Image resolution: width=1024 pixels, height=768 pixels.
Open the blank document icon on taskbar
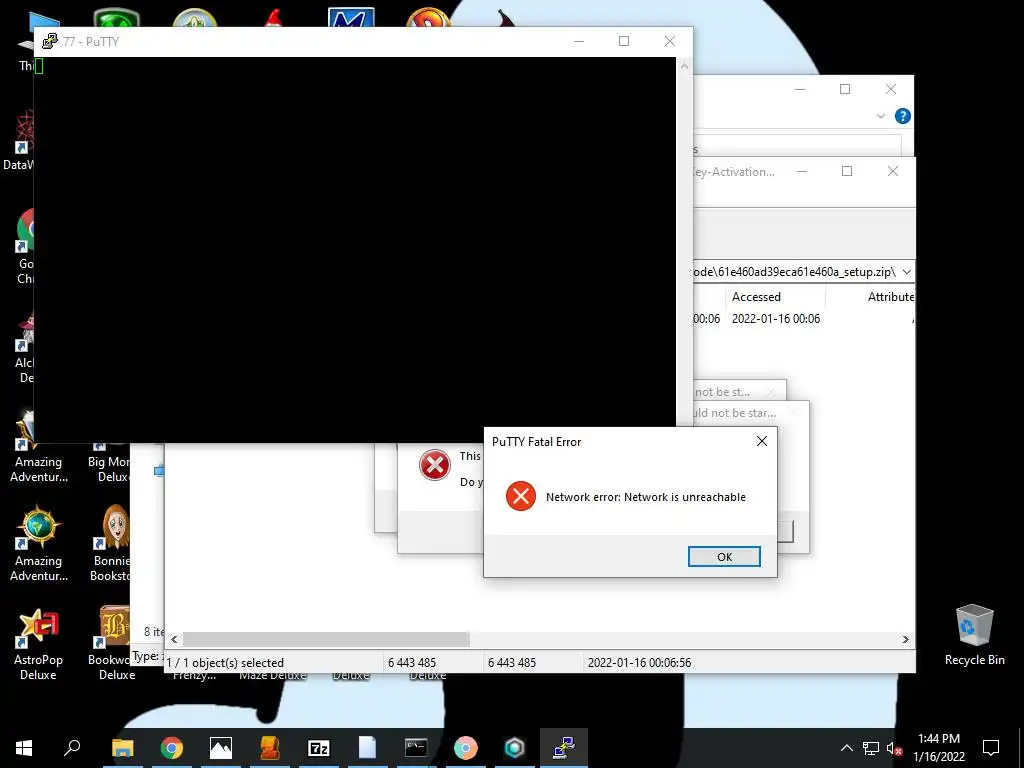pos(367,748)
